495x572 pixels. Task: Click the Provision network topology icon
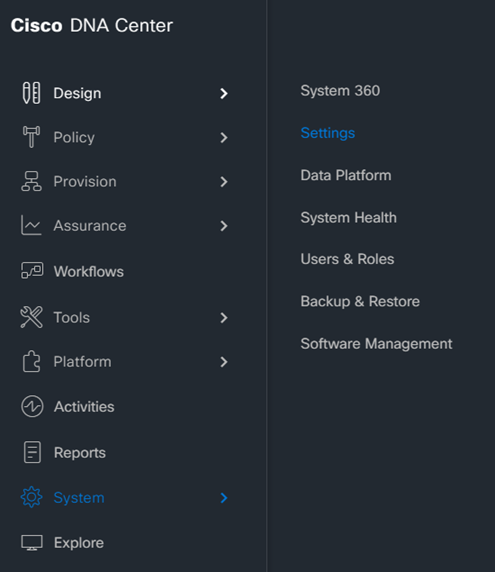click(31, 181)
